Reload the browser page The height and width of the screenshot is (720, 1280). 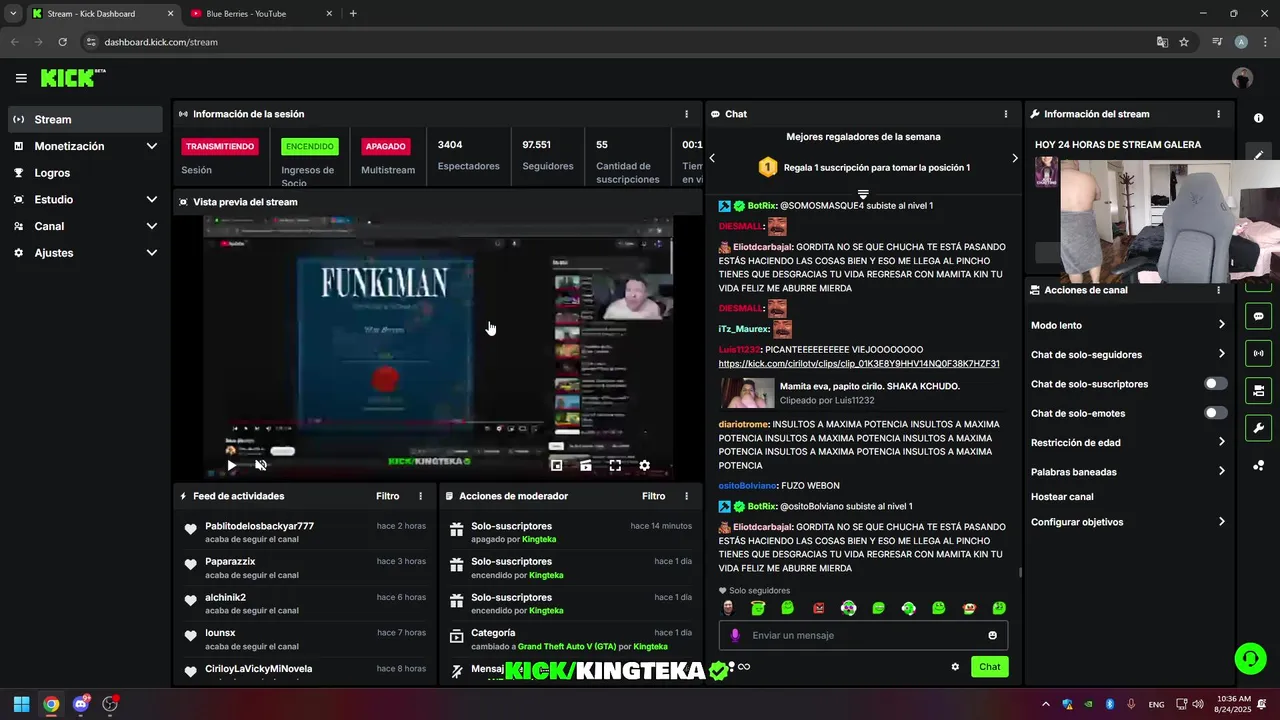(62, 42)
